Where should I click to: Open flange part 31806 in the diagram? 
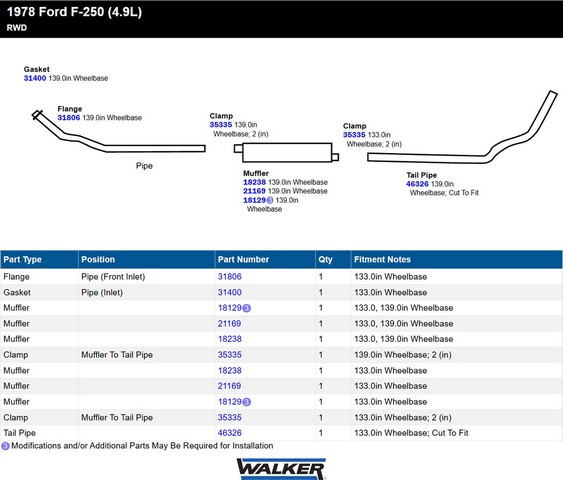click(x=69, y=118)
